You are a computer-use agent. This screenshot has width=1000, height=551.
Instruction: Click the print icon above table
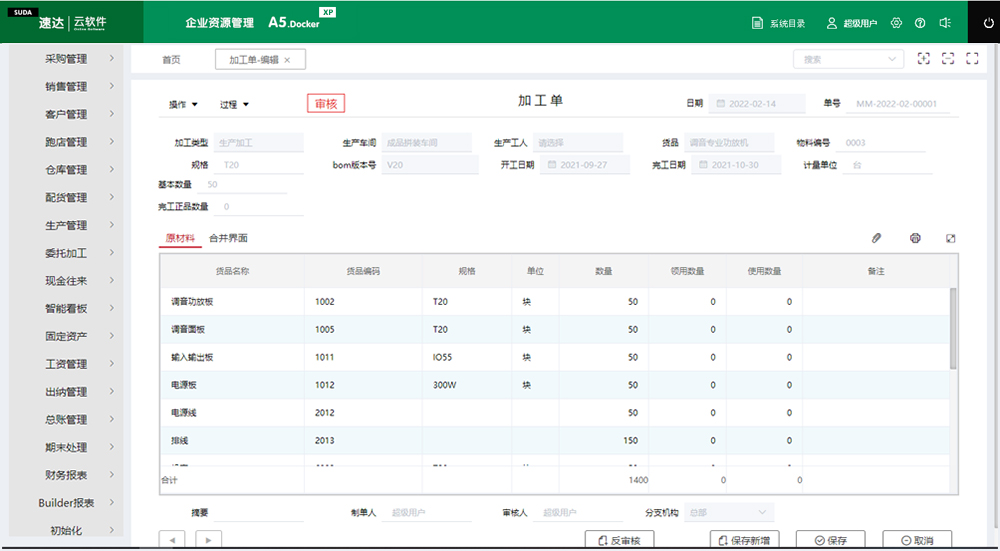915,238
